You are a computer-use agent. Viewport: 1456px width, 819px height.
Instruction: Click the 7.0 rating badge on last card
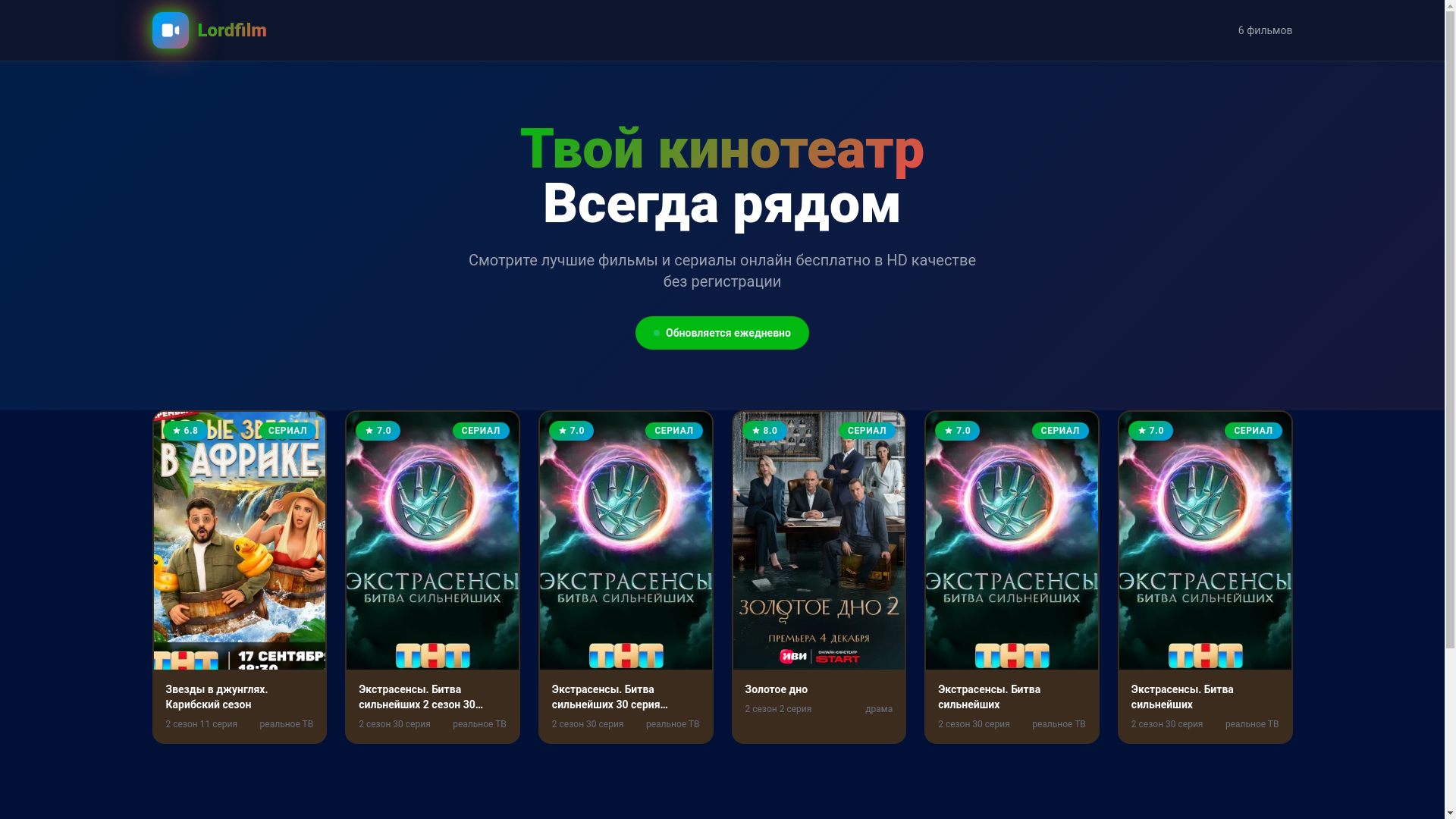pyautogui.click(x=1150, y=431)
